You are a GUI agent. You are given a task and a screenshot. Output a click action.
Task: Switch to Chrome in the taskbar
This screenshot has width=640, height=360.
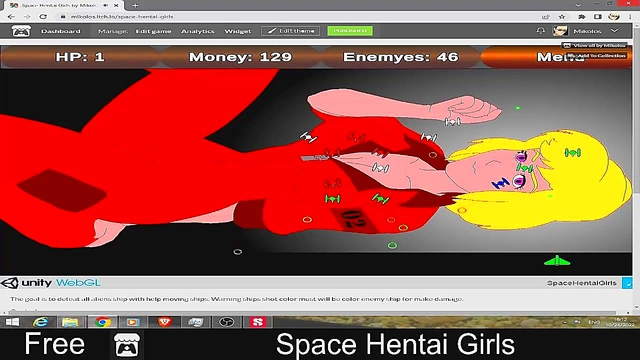click(102, 322)
